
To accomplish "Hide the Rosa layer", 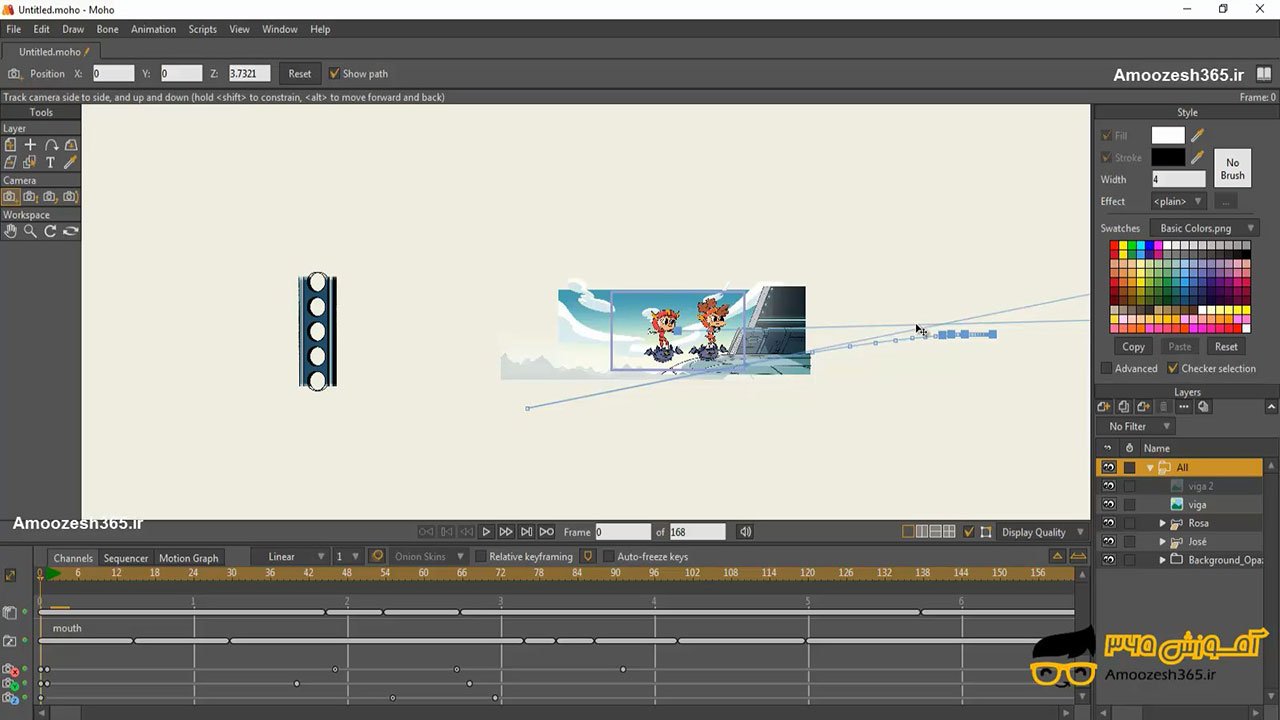I will click(x=1108, y=523).
